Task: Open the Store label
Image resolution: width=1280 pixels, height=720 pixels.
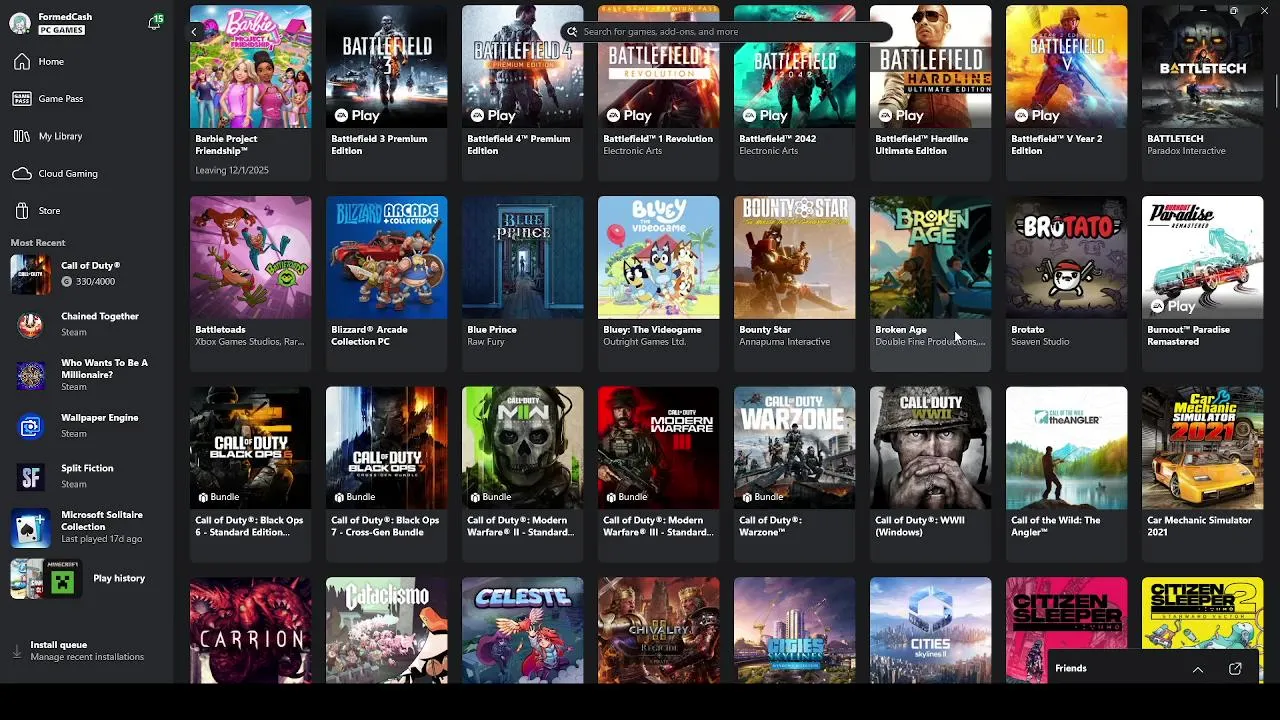Action: coord(49,211)
